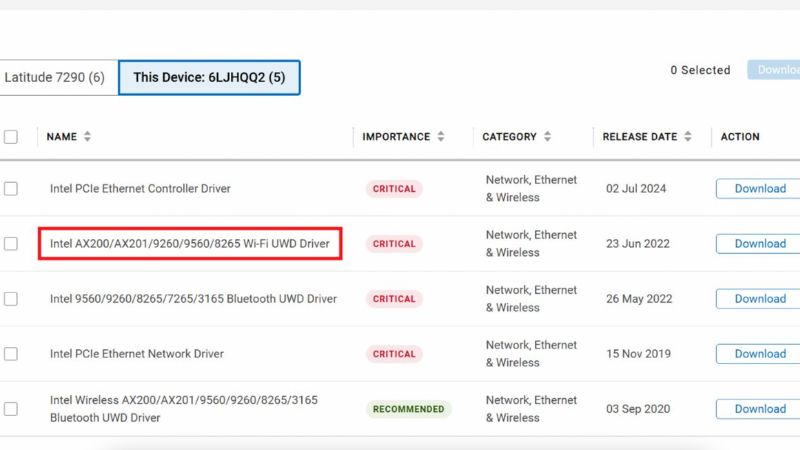Click the 15 Nov 2019 release date
Screen dimensions: 800x450
(638, 354)
